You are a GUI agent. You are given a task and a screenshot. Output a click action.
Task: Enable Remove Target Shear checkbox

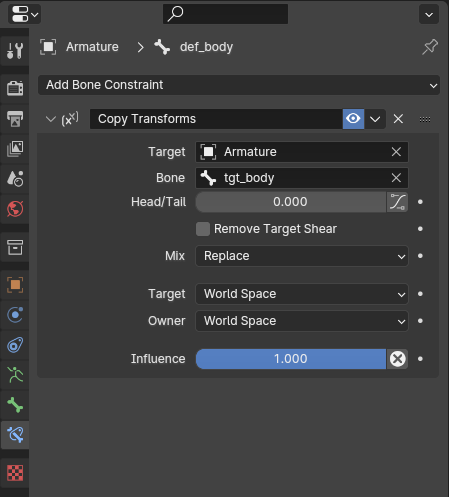click(x=203, y=229)
